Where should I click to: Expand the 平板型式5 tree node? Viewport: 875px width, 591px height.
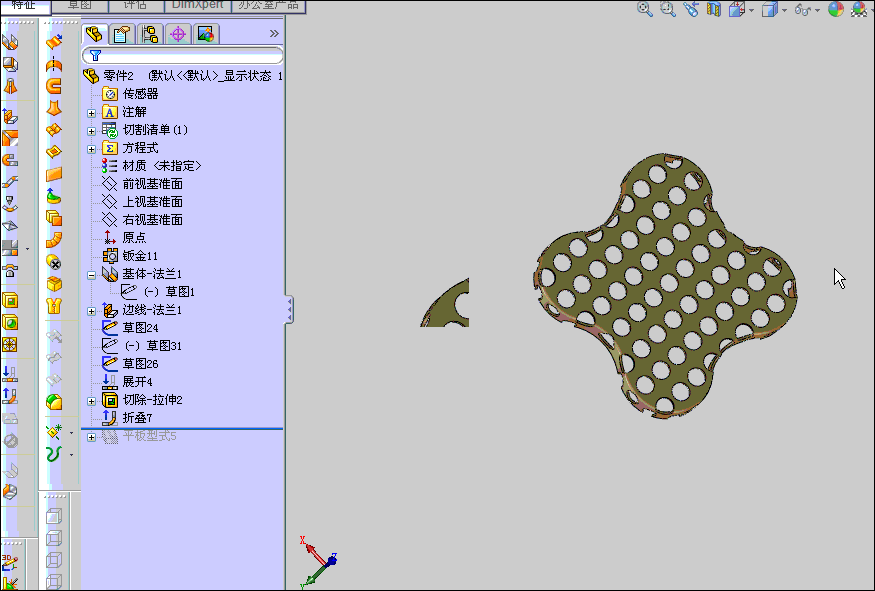(92, 437)
